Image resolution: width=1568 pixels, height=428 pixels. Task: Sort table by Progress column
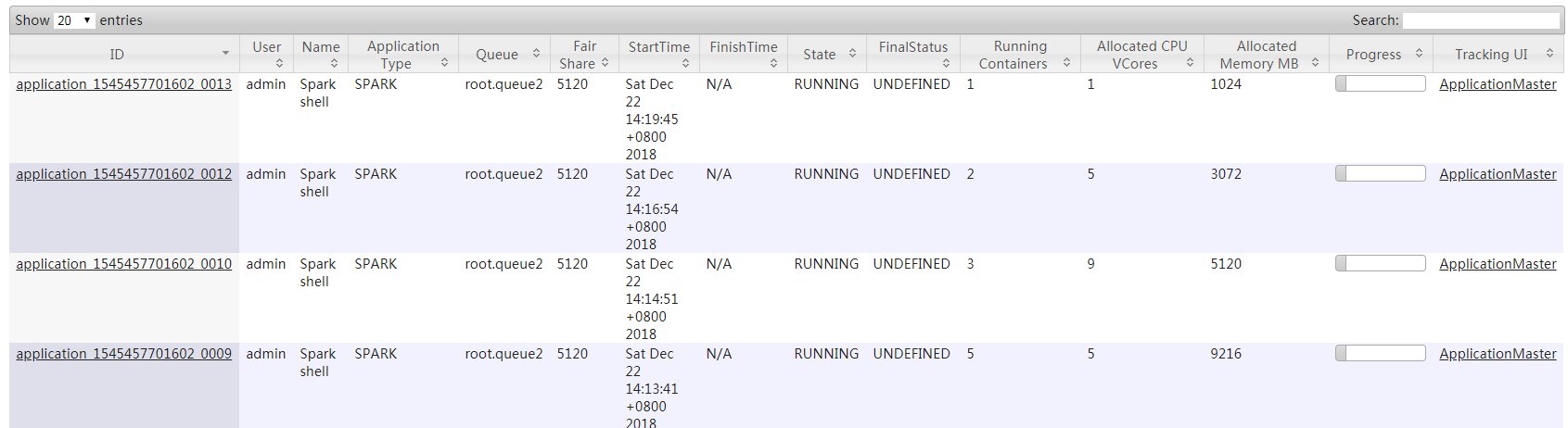(1381, 55)
